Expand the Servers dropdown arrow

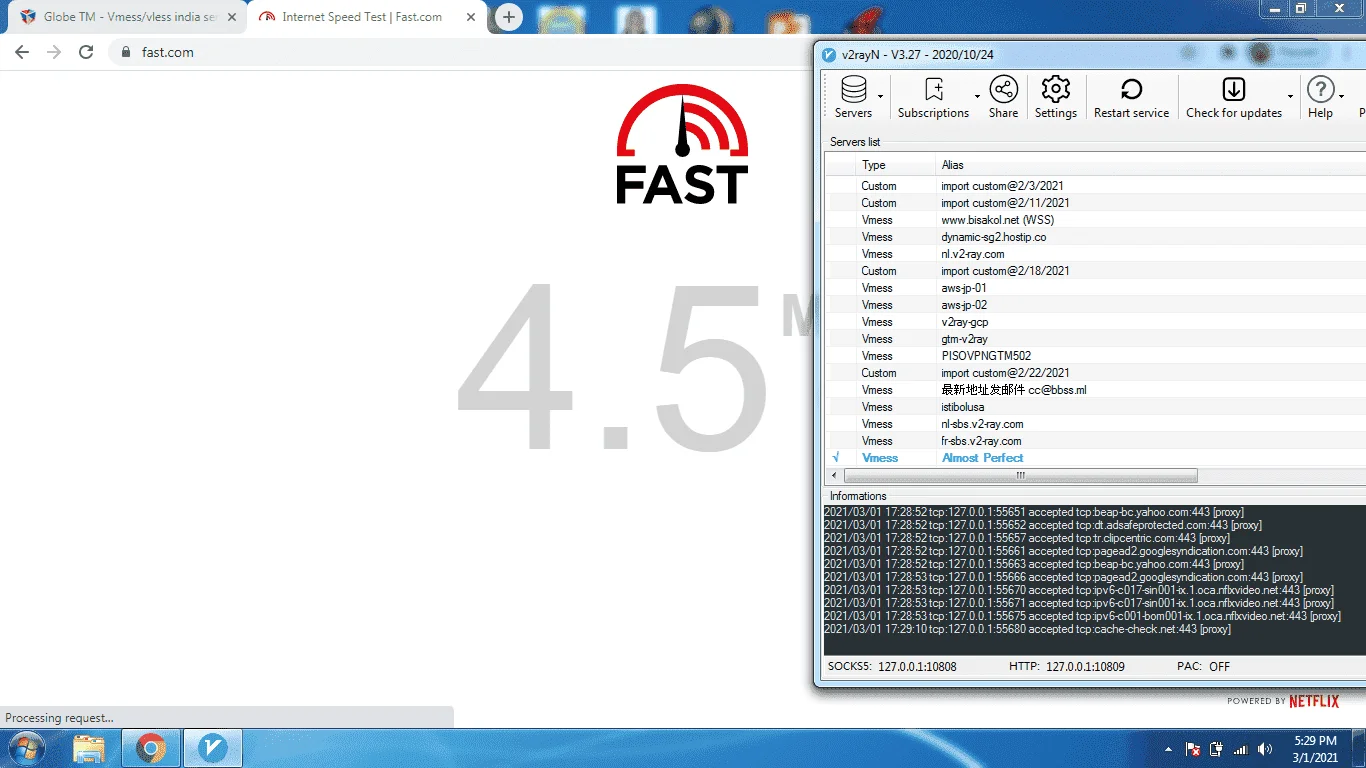coord(881,96)
